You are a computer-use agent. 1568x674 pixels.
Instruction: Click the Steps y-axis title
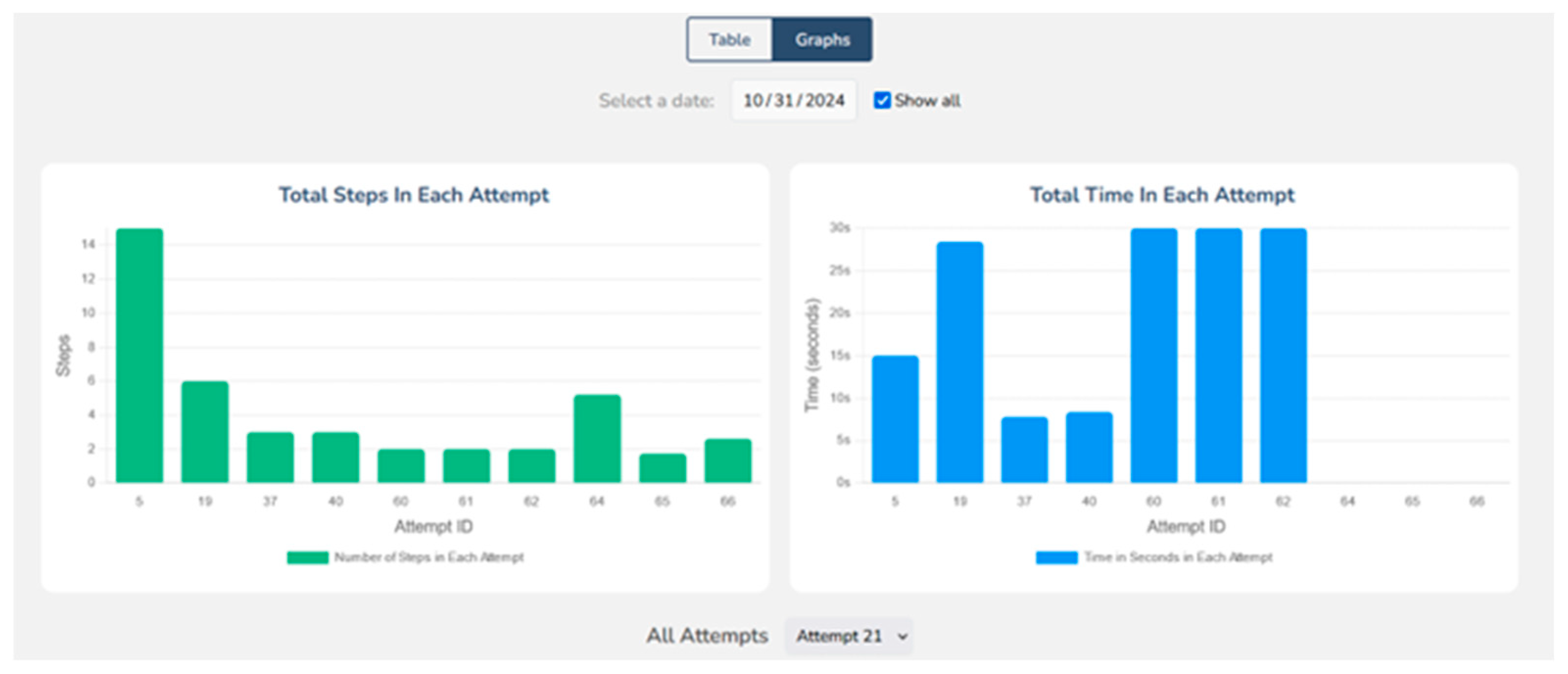pos(63,356)
